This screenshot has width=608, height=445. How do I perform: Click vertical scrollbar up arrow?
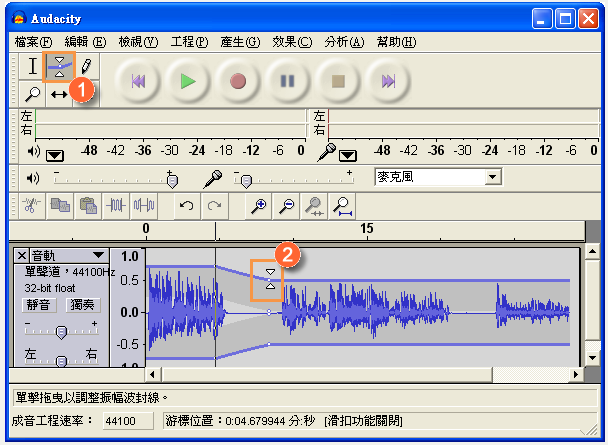(592, 252)
